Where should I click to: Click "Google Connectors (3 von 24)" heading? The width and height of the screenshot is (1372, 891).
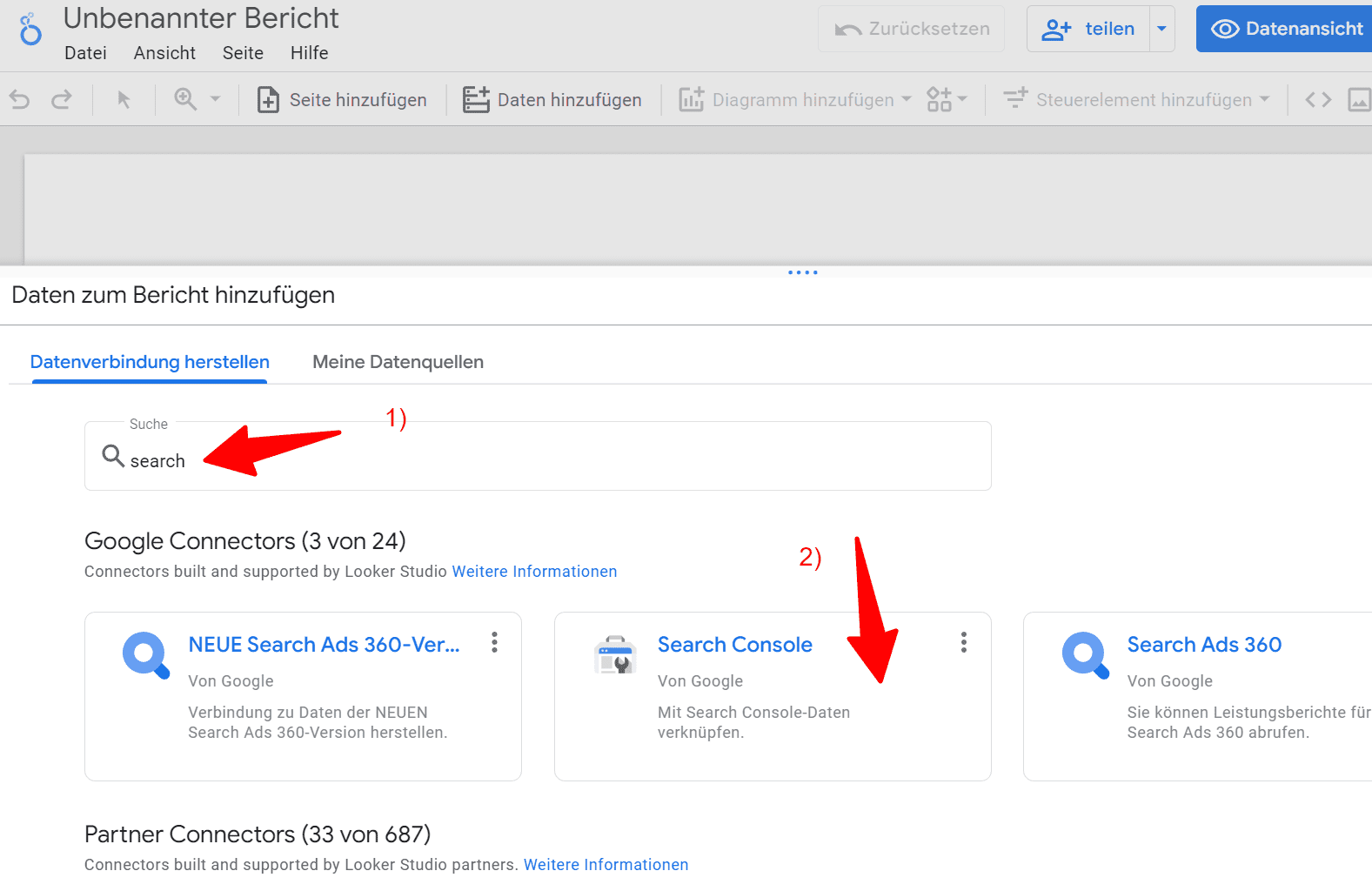245,541
